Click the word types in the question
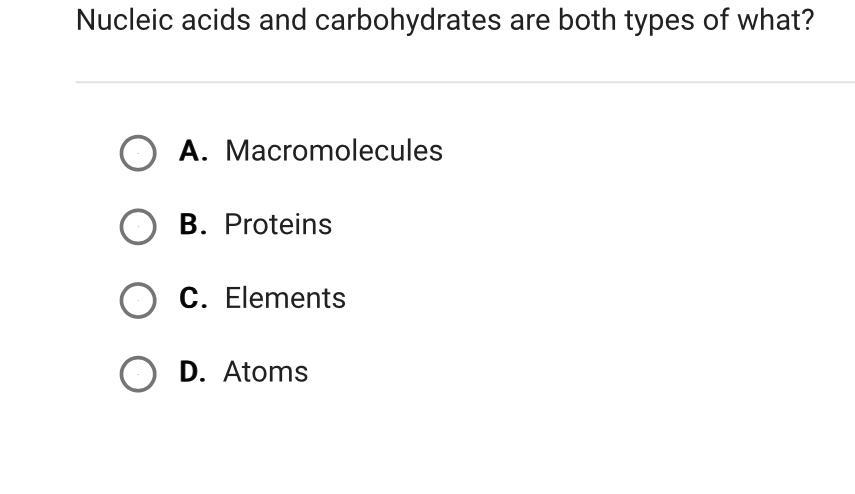Image resolution: width=855 pixels, height=494 pixels. point(659,22)
